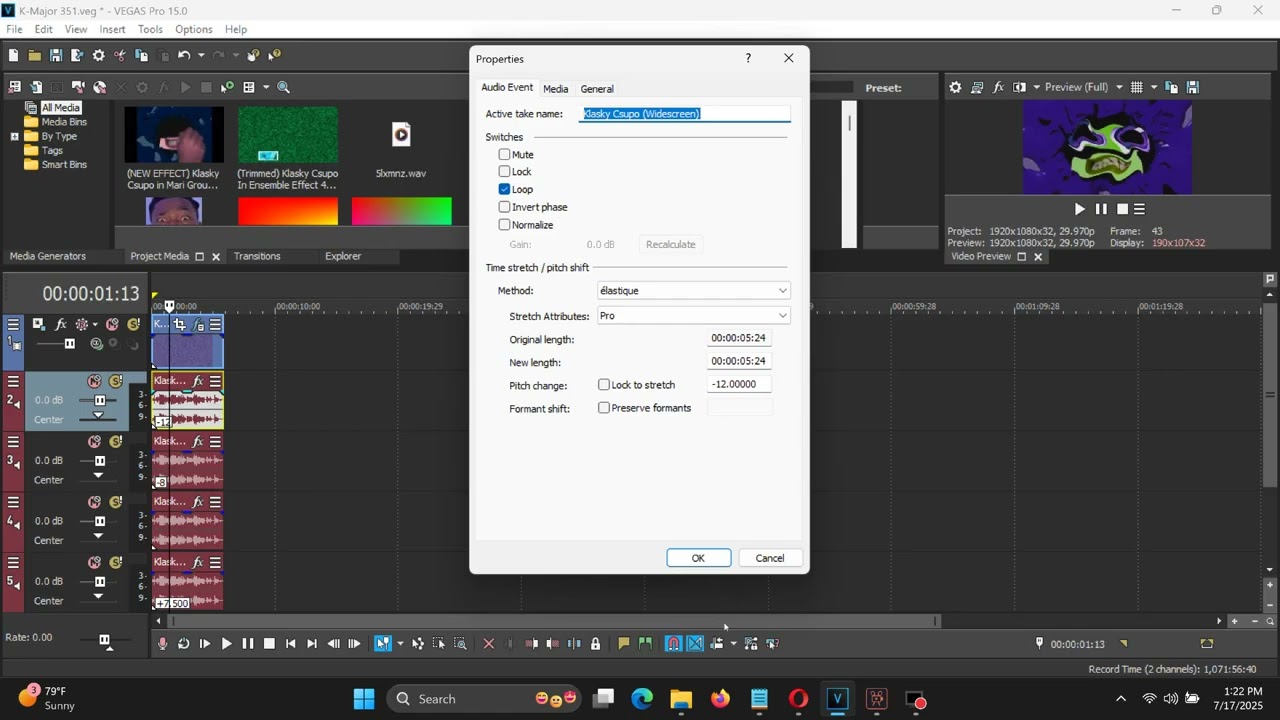Click the Record microphone button

[x=162, y=644]
